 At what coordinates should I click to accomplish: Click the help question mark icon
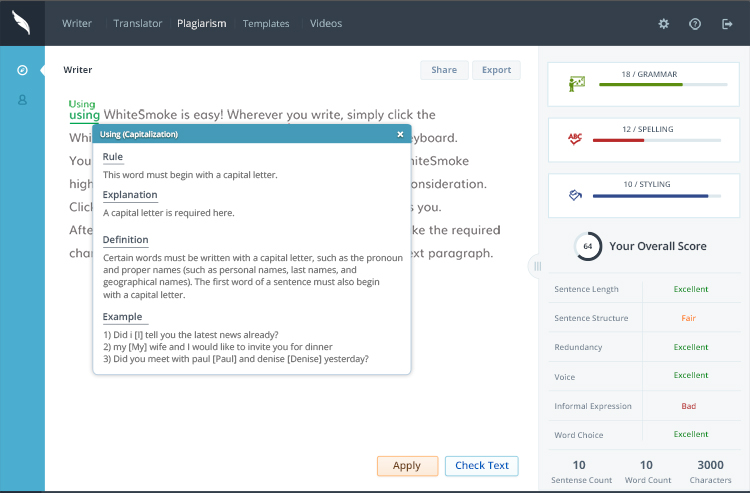point(695,23)
